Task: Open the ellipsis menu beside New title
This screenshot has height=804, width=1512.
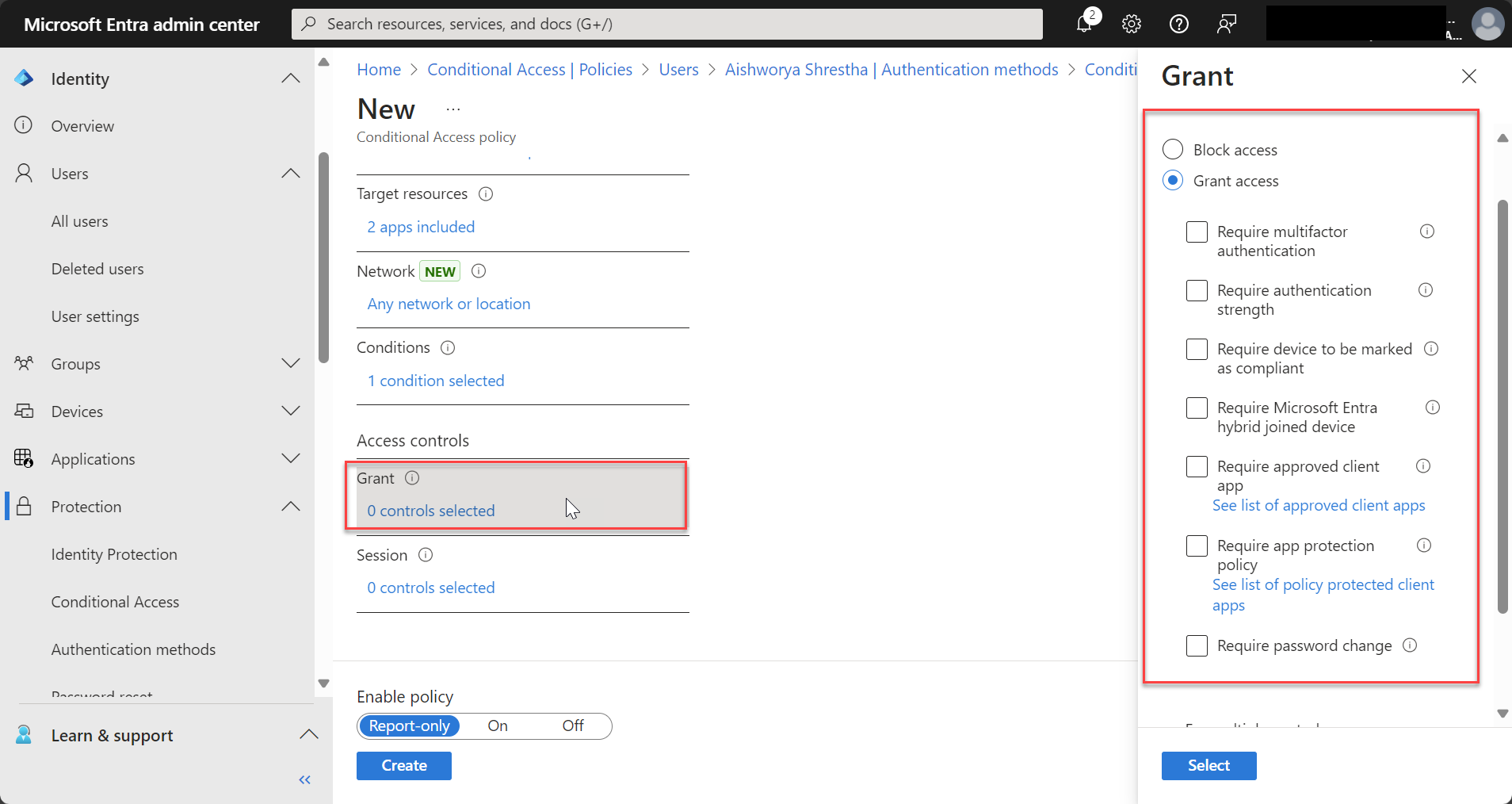Action: coord(453,109)
